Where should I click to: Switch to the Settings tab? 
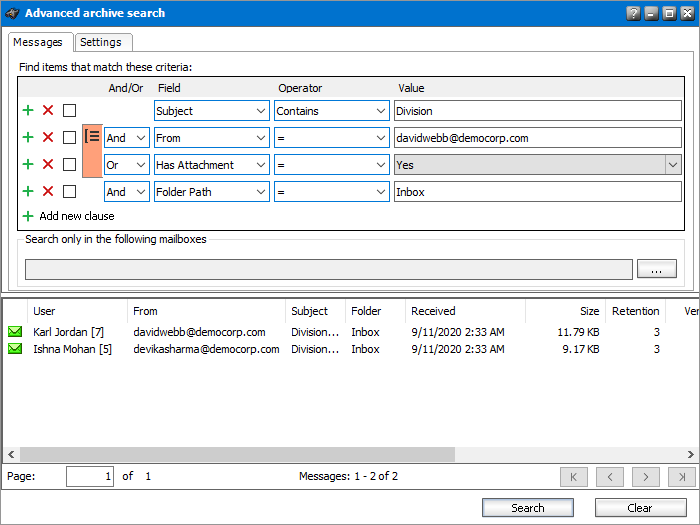point(101,42)
